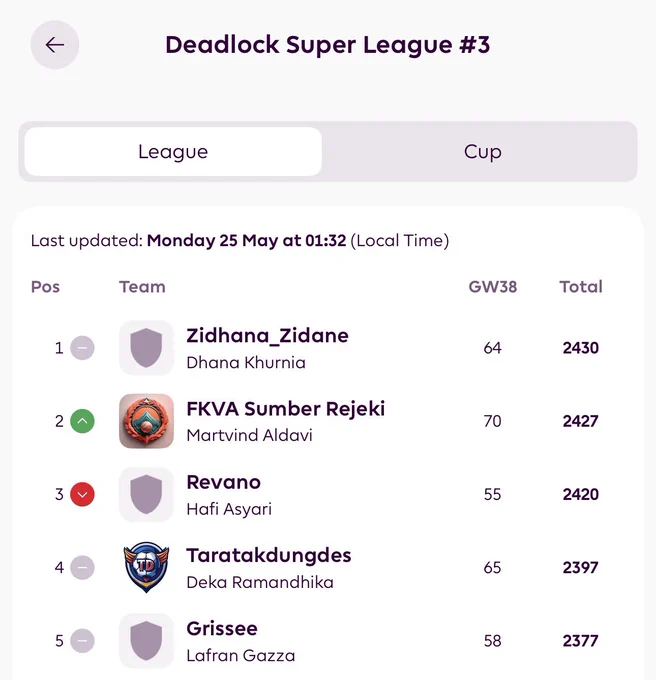Screen dimensions: 656x680
Task: Switch to the League tab
Action: (x=173, y=151)
